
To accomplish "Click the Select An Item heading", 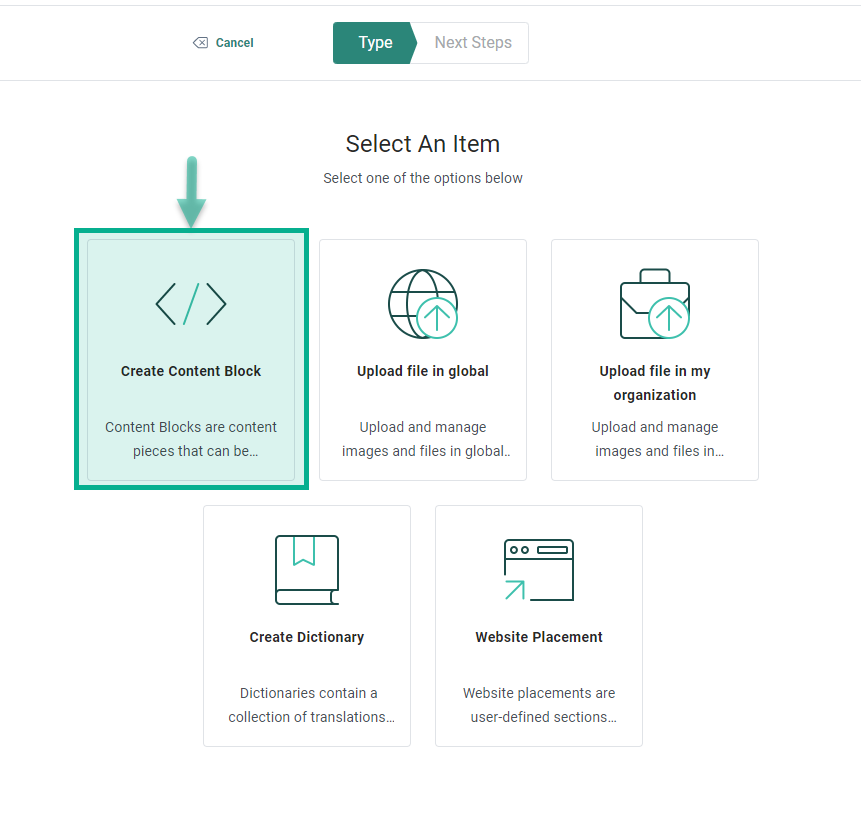I will [423, 144].
